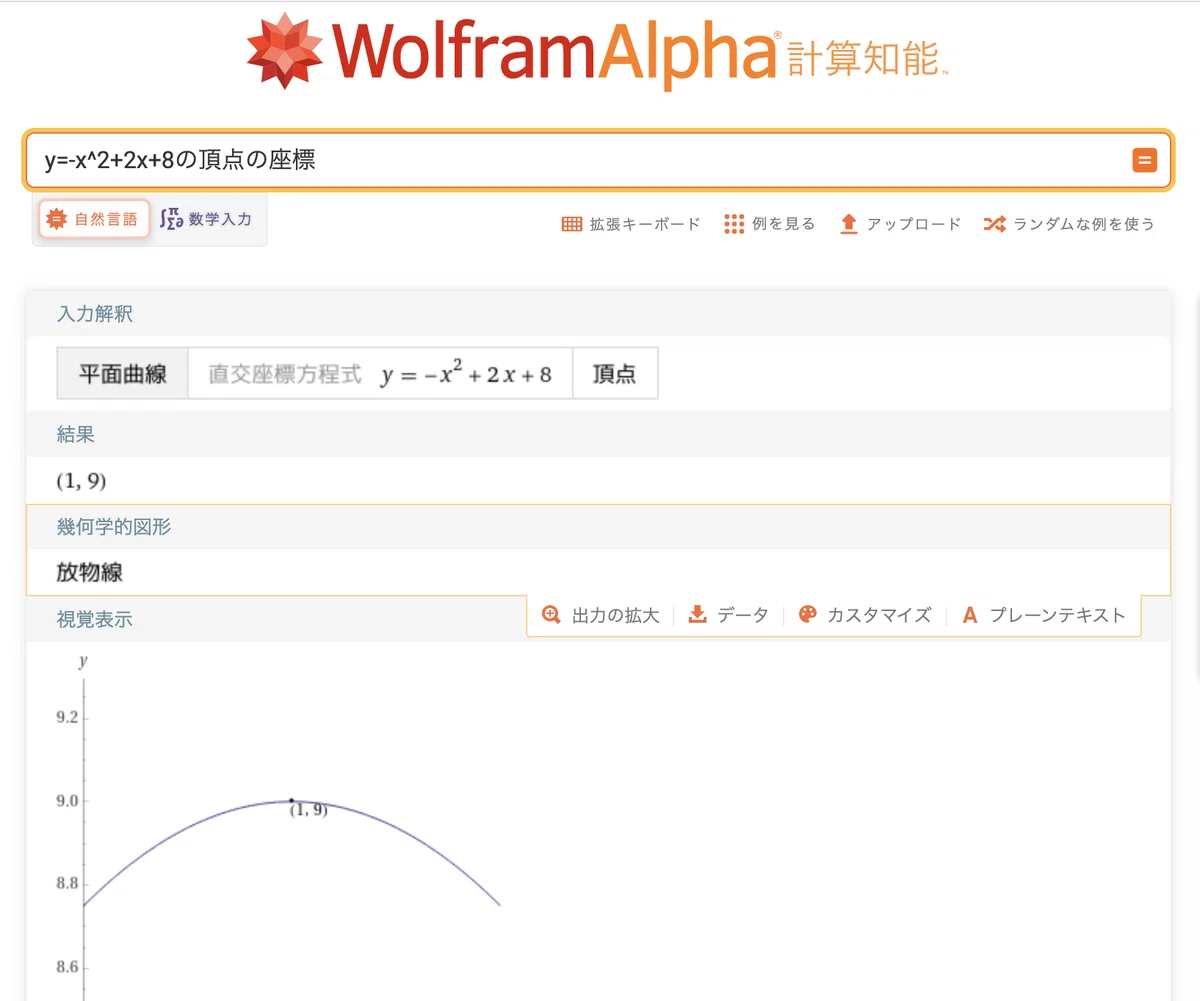Image resolution: width=1200 pixels, height=1001 pixels.
Task: Click ランダムな例を使う
Action: [1069, 224]
